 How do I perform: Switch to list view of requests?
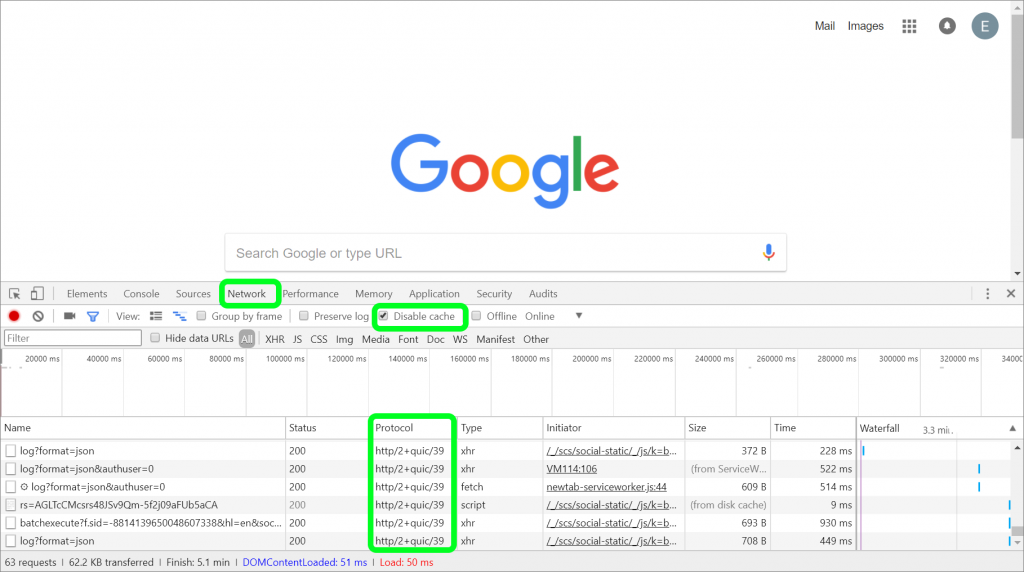coord(155,316)
